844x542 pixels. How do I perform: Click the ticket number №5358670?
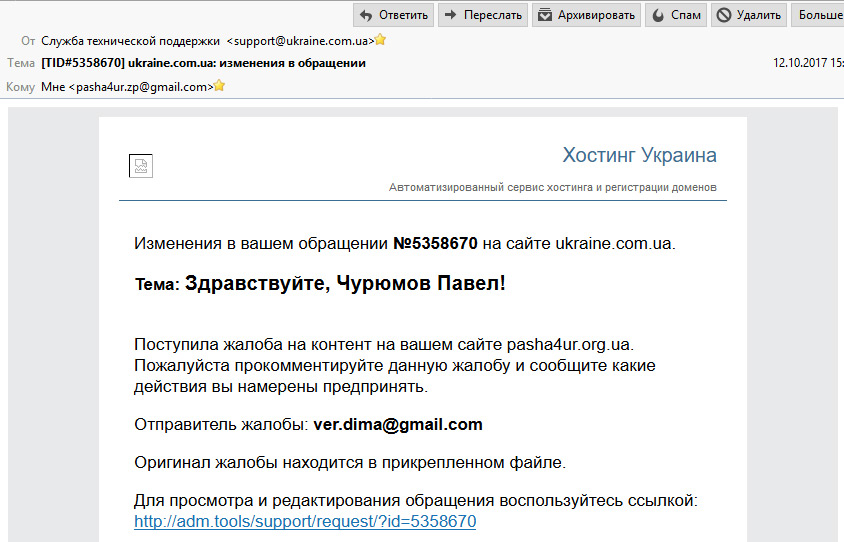click(x=435, y=243)
